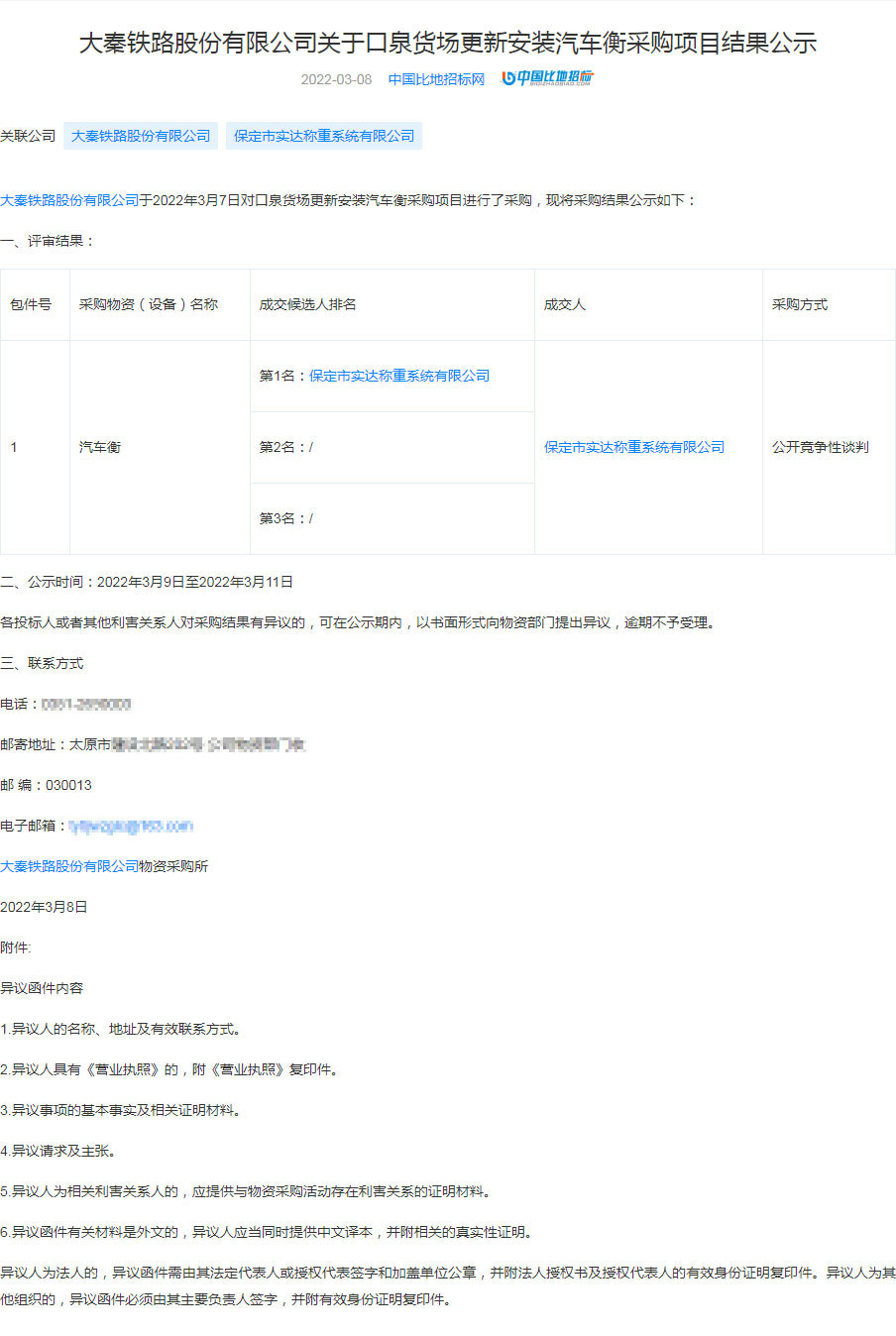Screen dimensions: 896x1336
Task: Click the 采购方式 table header
Action: (x=799, y=304)
